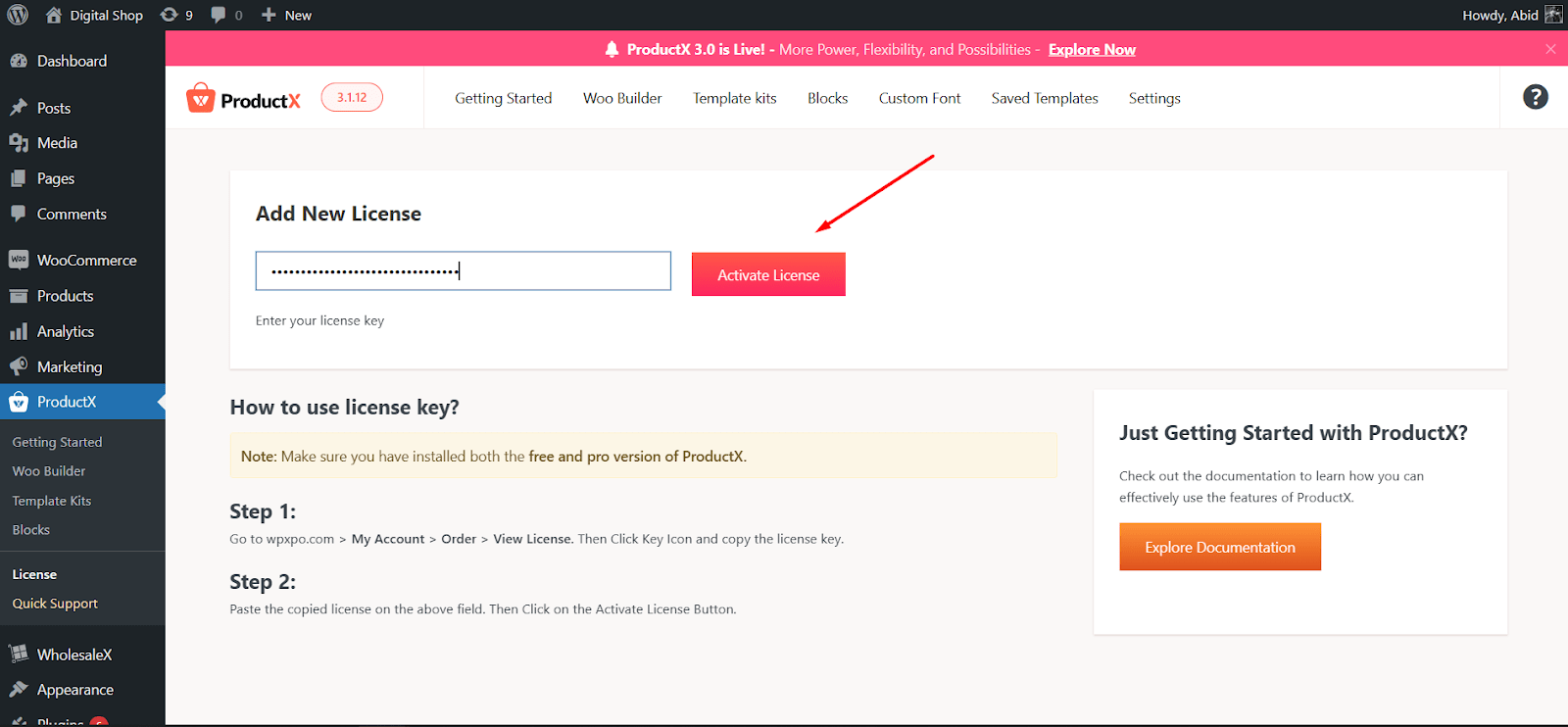Open Template Kits submenu in sidebar
This screenshot has width=1568, height=727.
click(52, 501)
